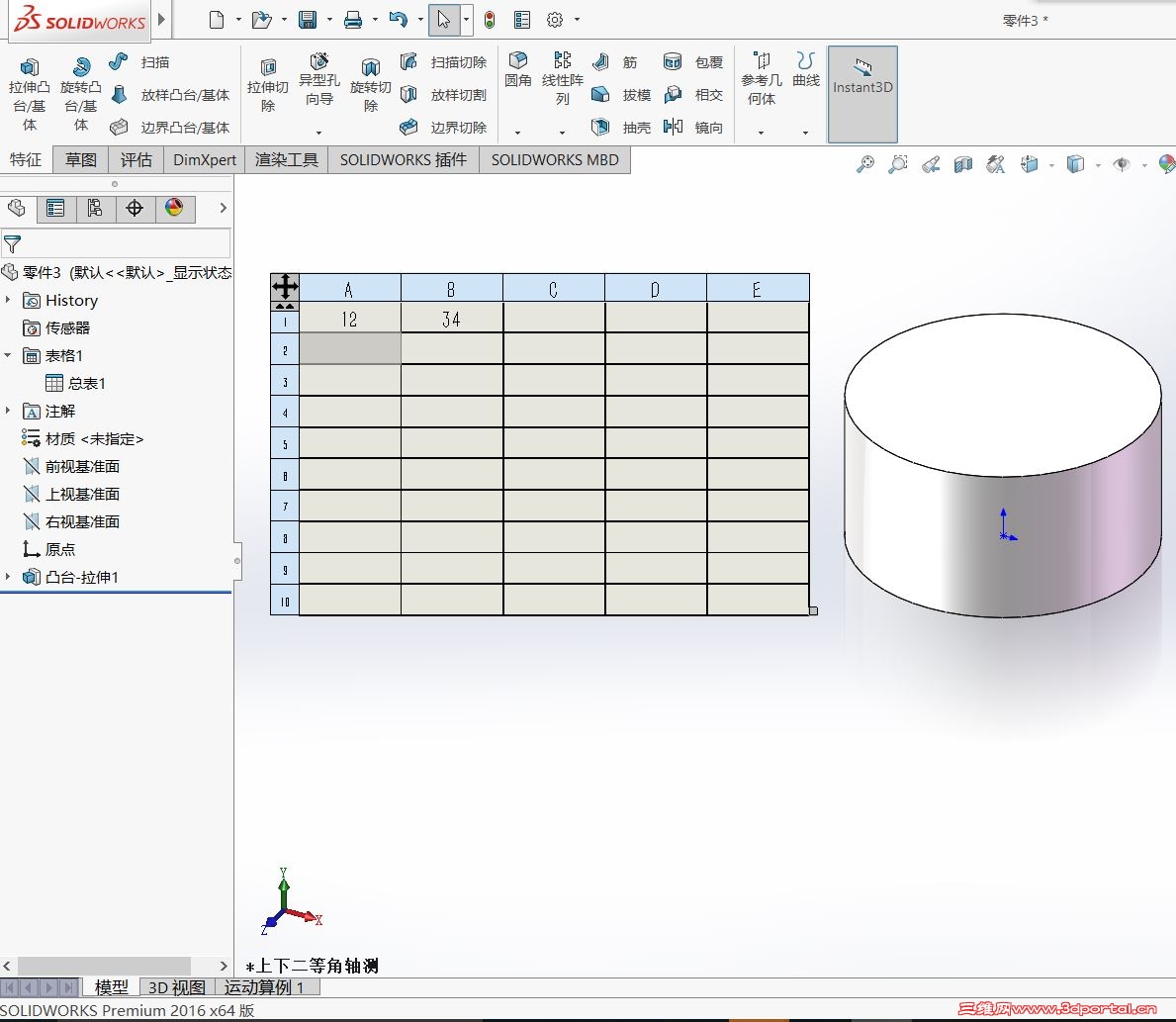Click the Undo icon
The width and height of the screenshot is (1176, 1022).
(x=399, y=20)
